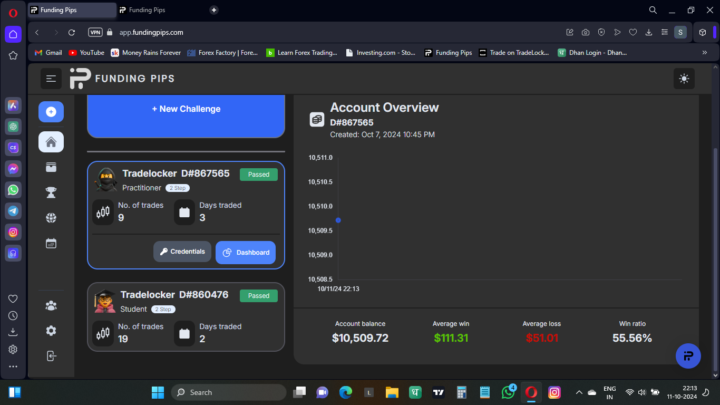The width and height of the screenshot is (720, 405).
Task: Open WhatsApp in Opera sidebar
Action: point(13,190)
